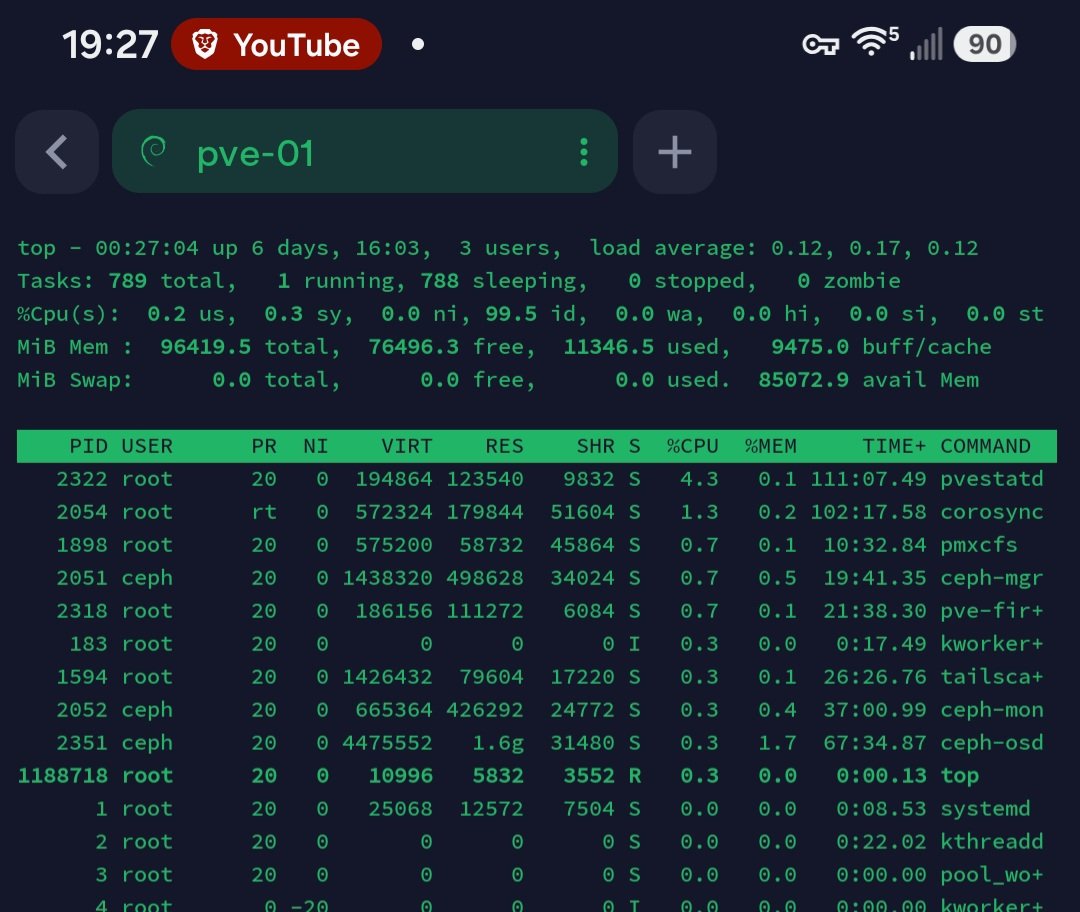Open the pve-01 session tab
Viewport: 1080px width, 912px height.
pos(364,152)
